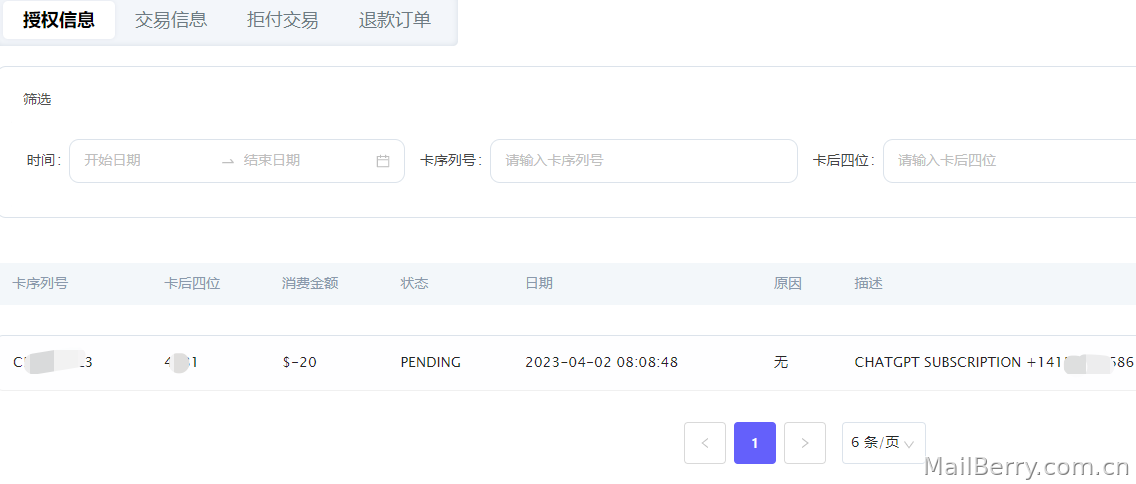Click the 描述 column header
Viewport: 1136px width, 484px height.
coord(869,283)
